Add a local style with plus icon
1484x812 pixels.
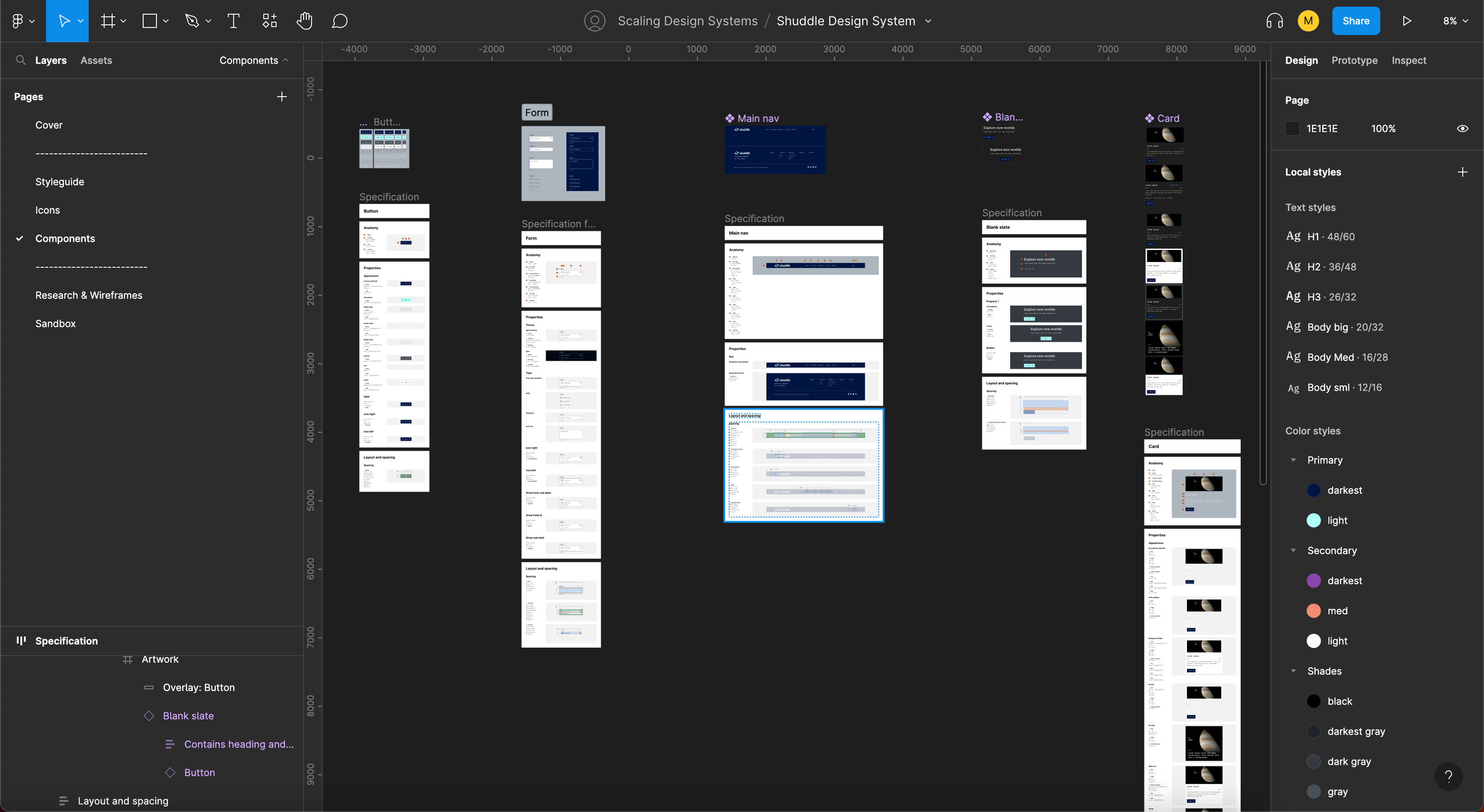[1462, 172]
